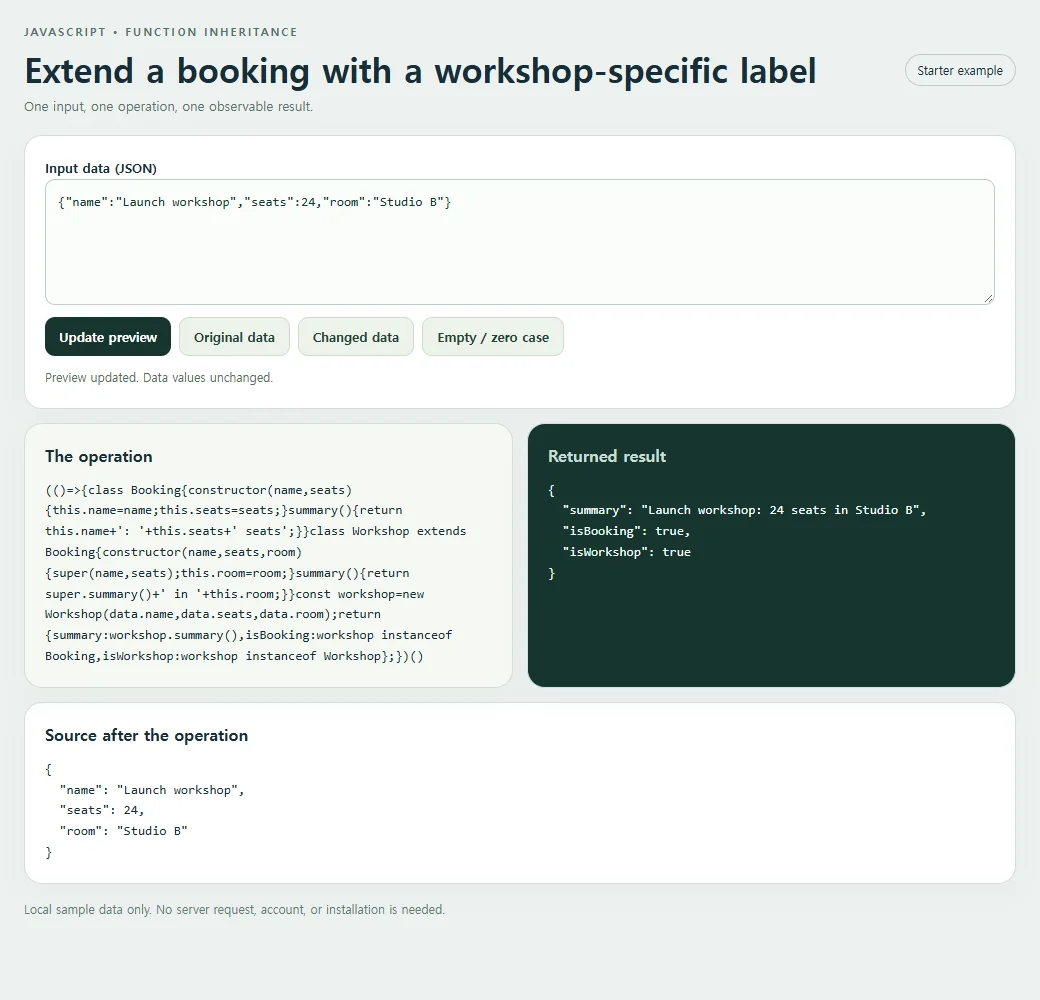This screenshot has height=1000, width=1040.
Task: Click the "isBooking": true line
Action: 627,531
